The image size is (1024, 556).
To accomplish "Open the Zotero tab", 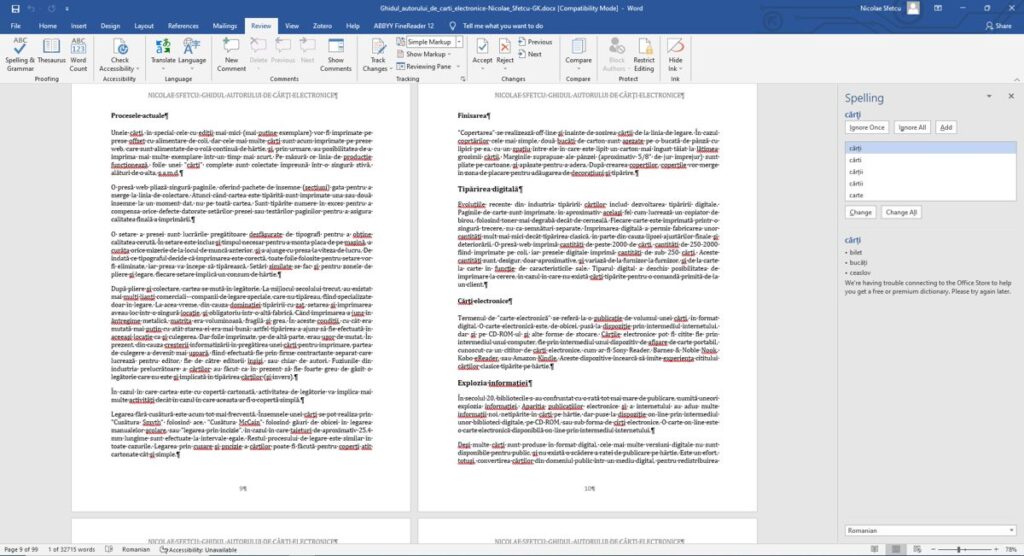I will pyautogui.click(x=322, y=26).
